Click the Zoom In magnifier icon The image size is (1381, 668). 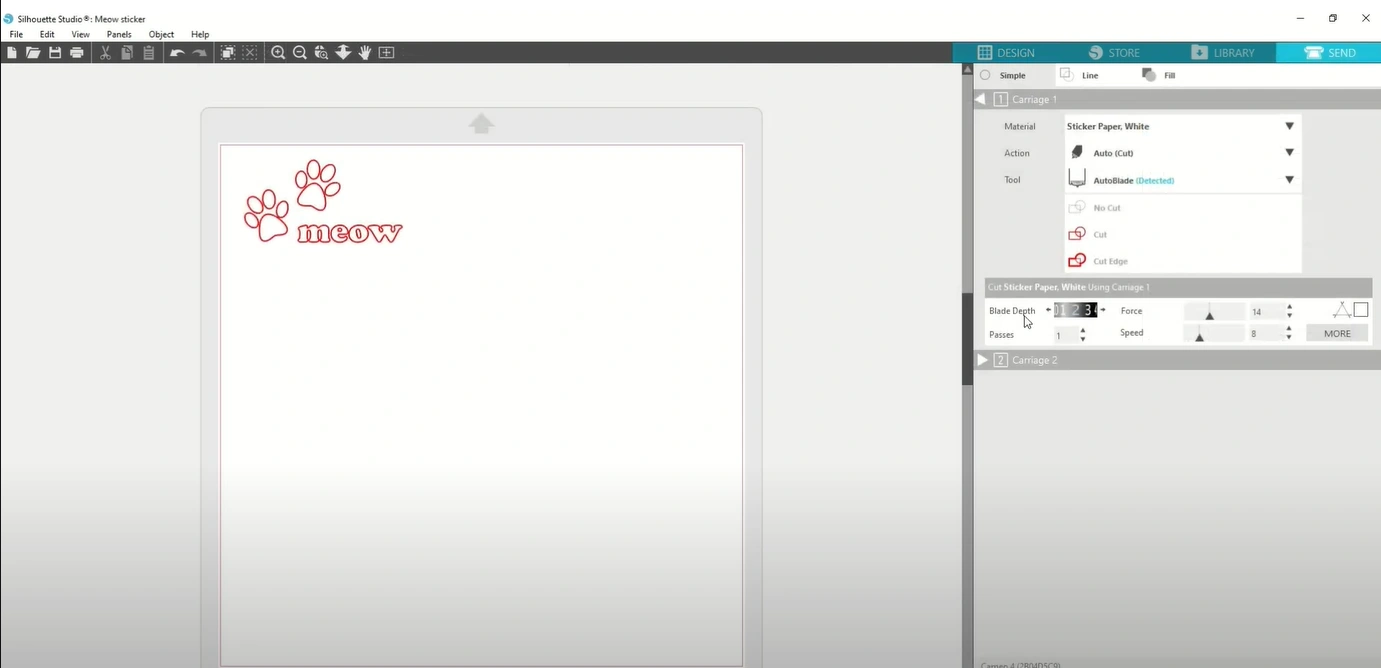[x=278, y=53]
